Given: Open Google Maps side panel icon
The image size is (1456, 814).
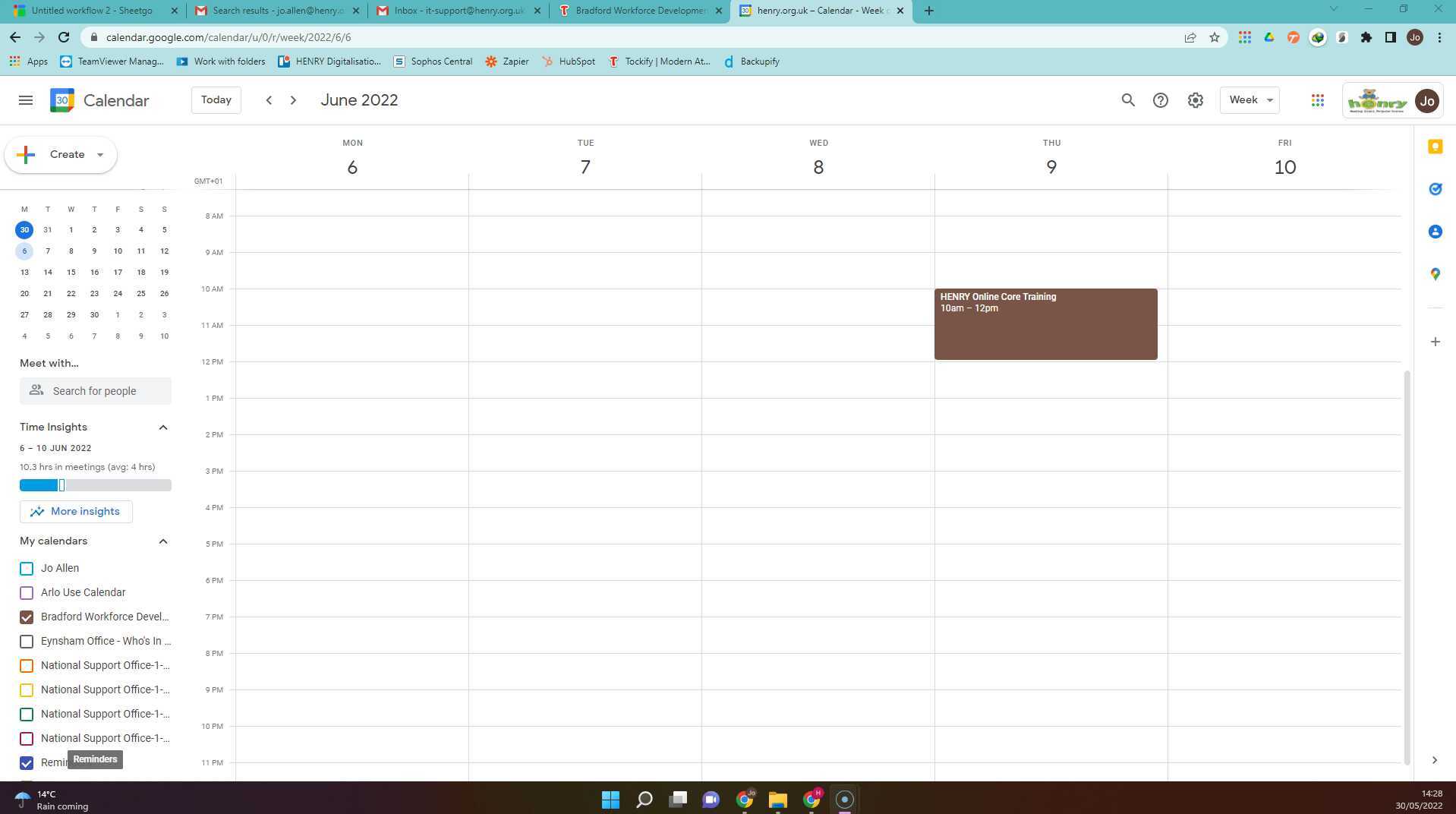Looking at the screenshot, I should pyautogui.click(x=1435, y=274).
